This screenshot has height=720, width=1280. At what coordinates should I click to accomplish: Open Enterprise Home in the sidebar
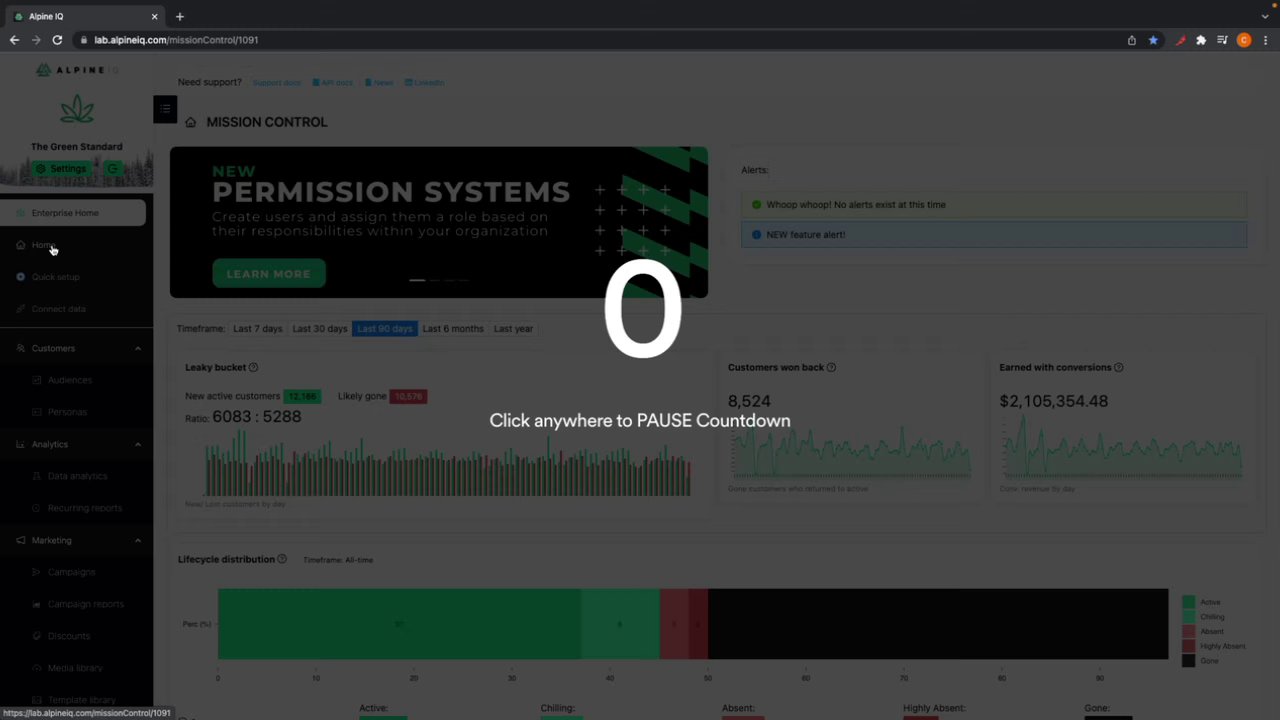click(73, 213)
